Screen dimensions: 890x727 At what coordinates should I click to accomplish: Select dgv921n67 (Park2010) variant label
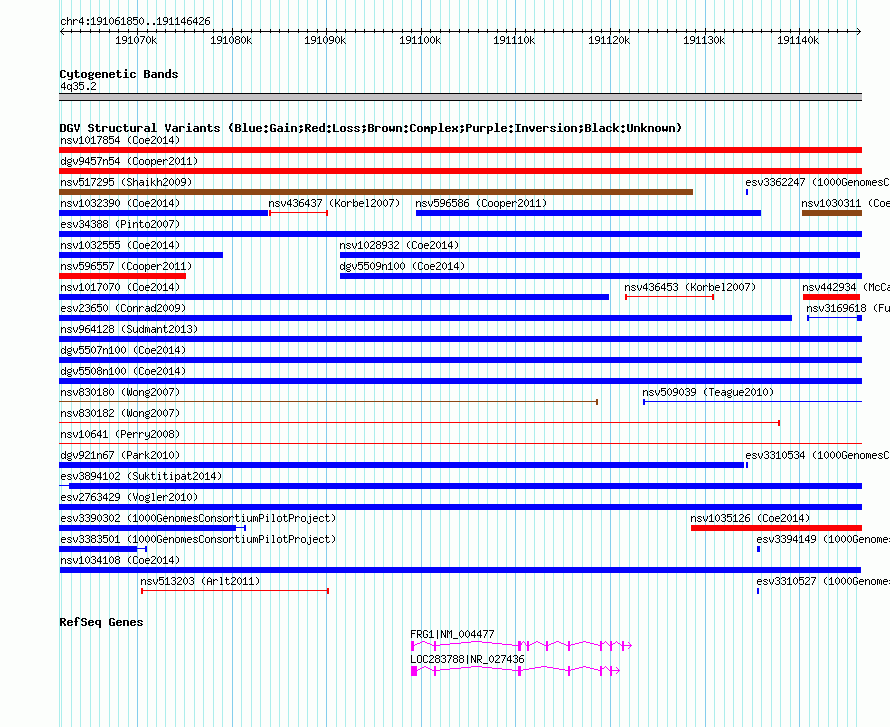coord(120,455)
